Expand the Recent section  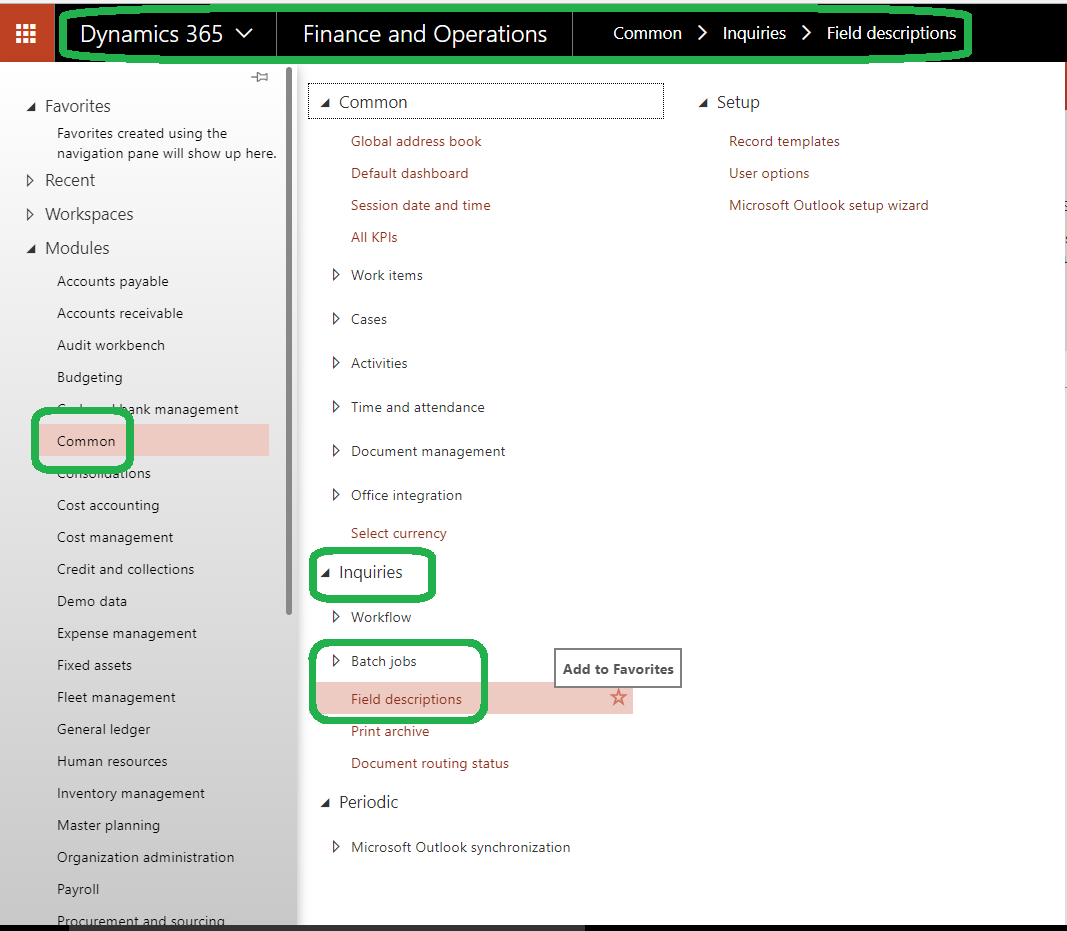click(30, 180)
